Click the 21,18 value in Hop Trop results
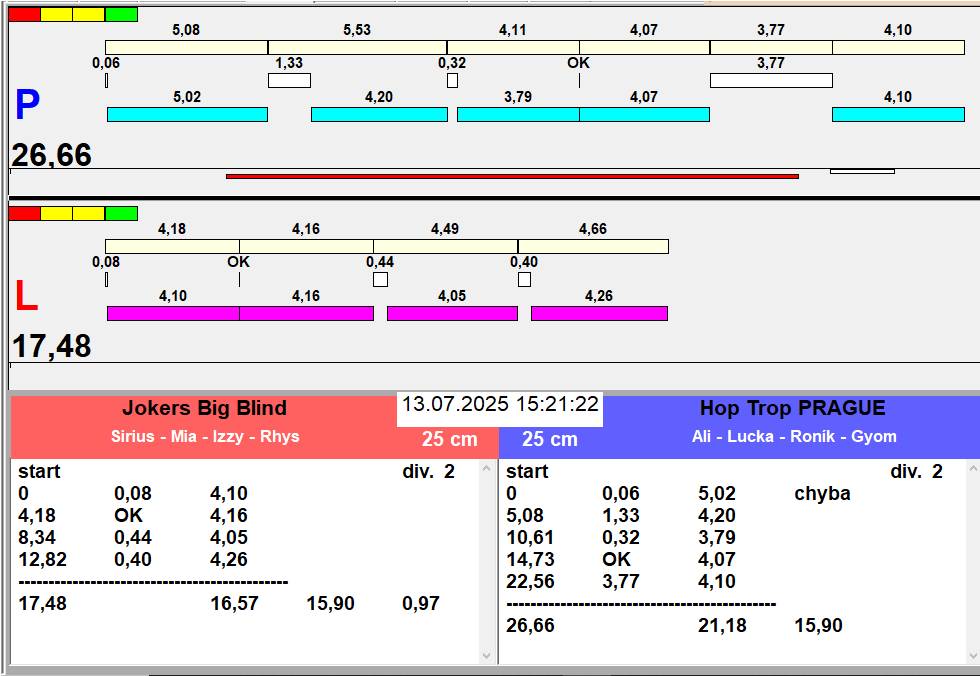The image size is (980, 676). 722,625
